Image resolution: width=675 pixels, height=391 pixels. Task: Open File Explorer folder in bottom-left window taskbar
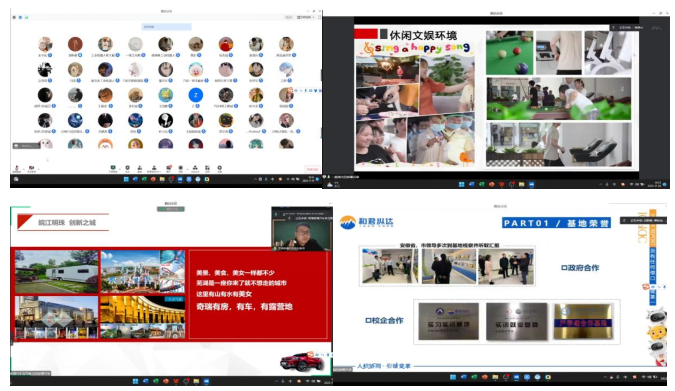pos(196,381)
